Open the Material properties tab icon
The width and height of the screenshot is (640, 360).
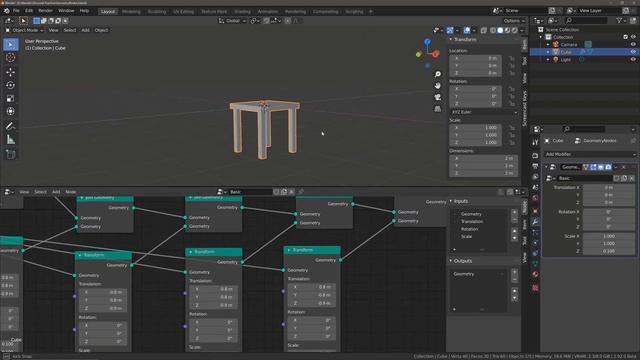tap(535, 274)
